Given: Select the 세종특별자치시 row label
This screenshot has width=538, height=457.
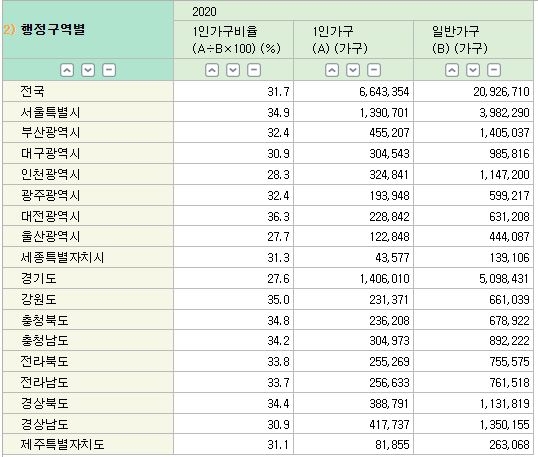Looking at the screenshot, I should pyautogui.click(x=62, y=257).
